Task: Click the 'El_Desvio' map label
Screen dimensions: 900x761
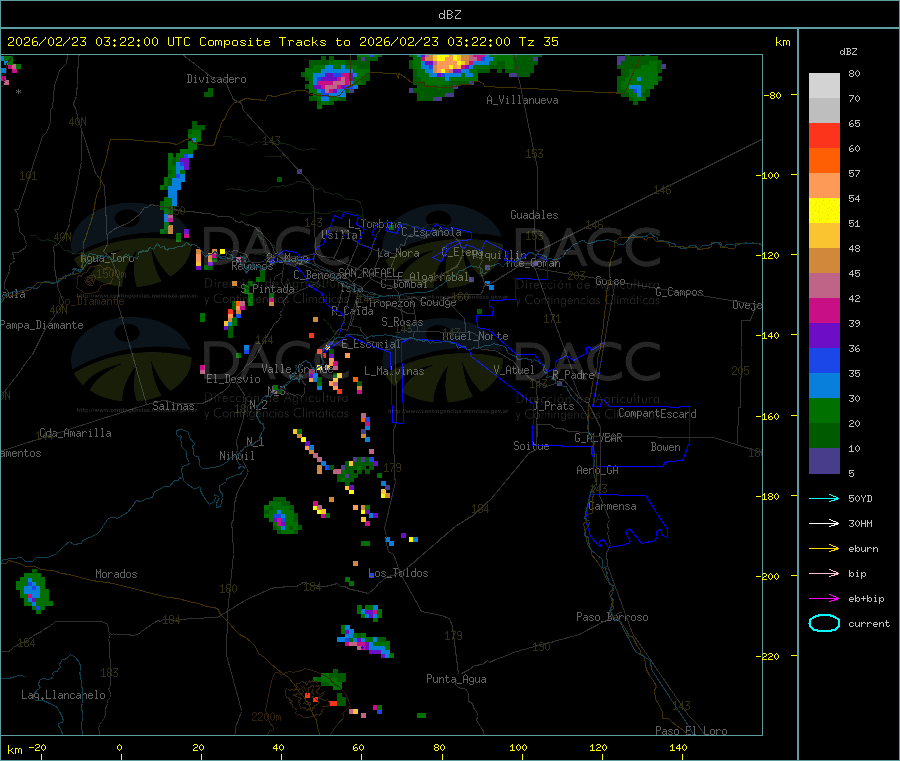Action: (x=233, y=379)
